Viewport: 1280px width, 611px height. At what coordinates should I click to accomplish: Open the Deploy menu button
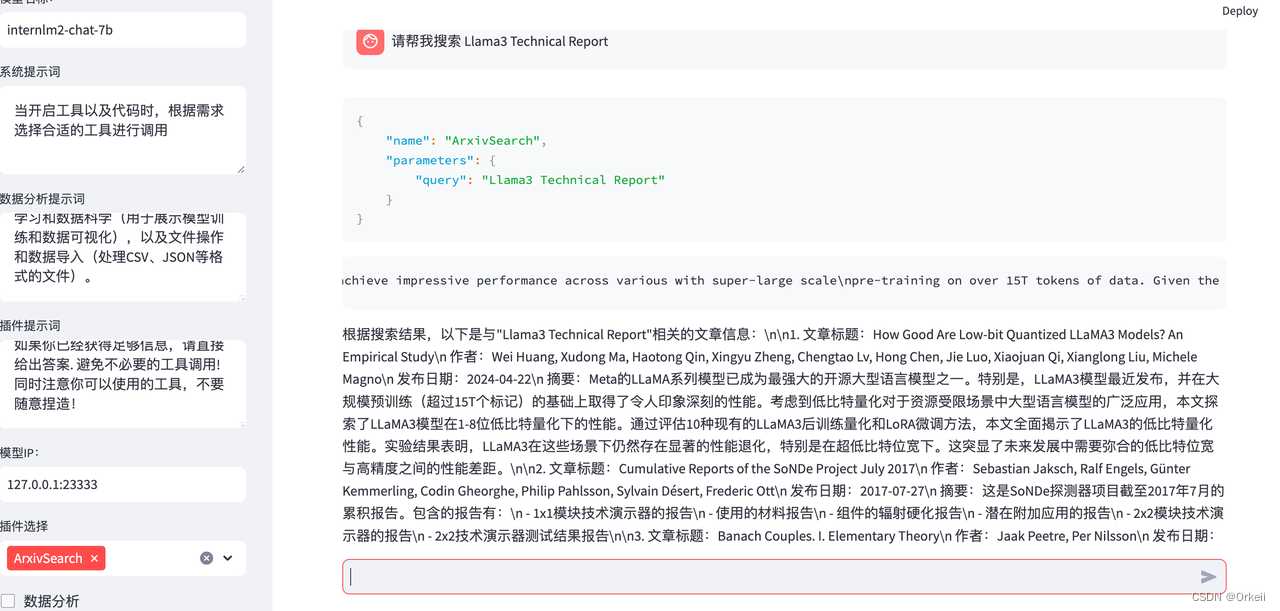tap(1240, 11)
